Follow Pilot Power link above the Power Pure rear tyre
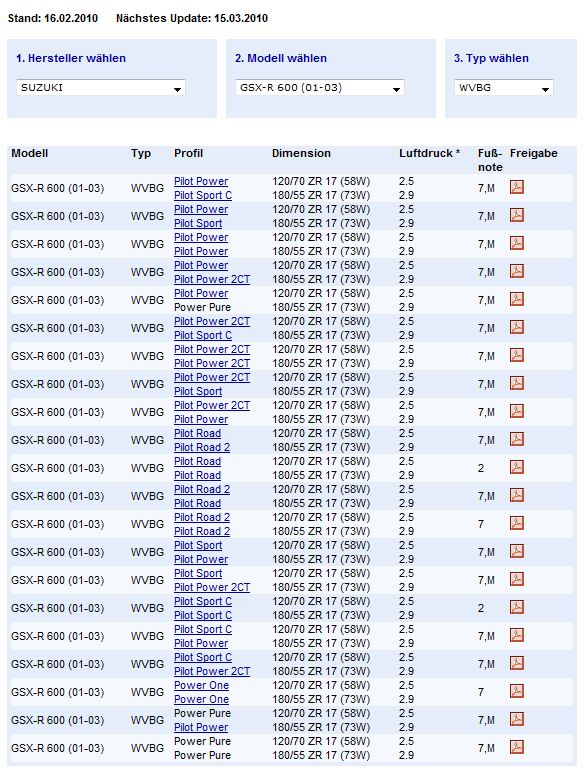 point(201,293)
